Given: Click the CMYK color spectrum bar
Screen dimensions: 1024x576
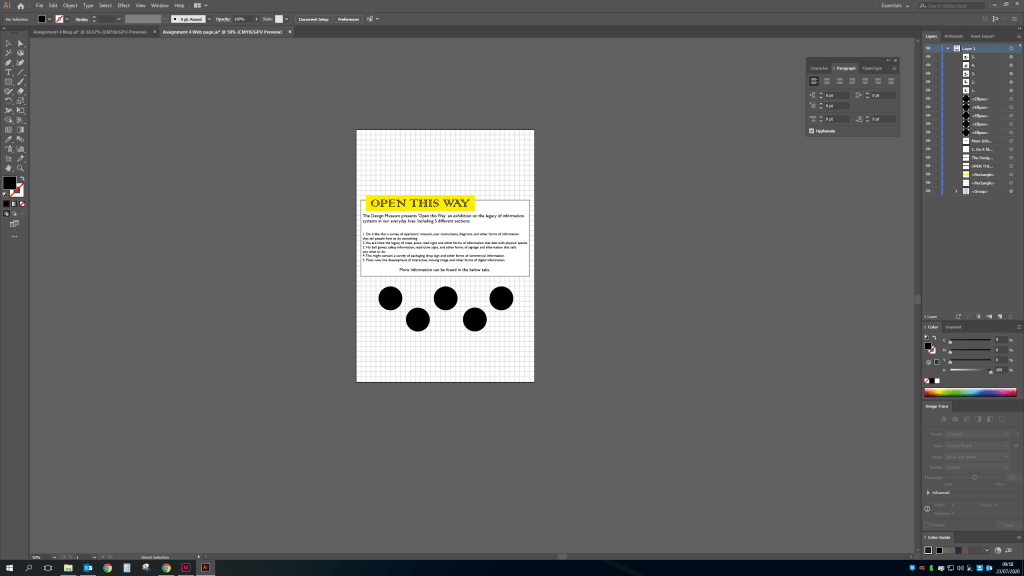Looking at the screenshot, I should [969, 392].
